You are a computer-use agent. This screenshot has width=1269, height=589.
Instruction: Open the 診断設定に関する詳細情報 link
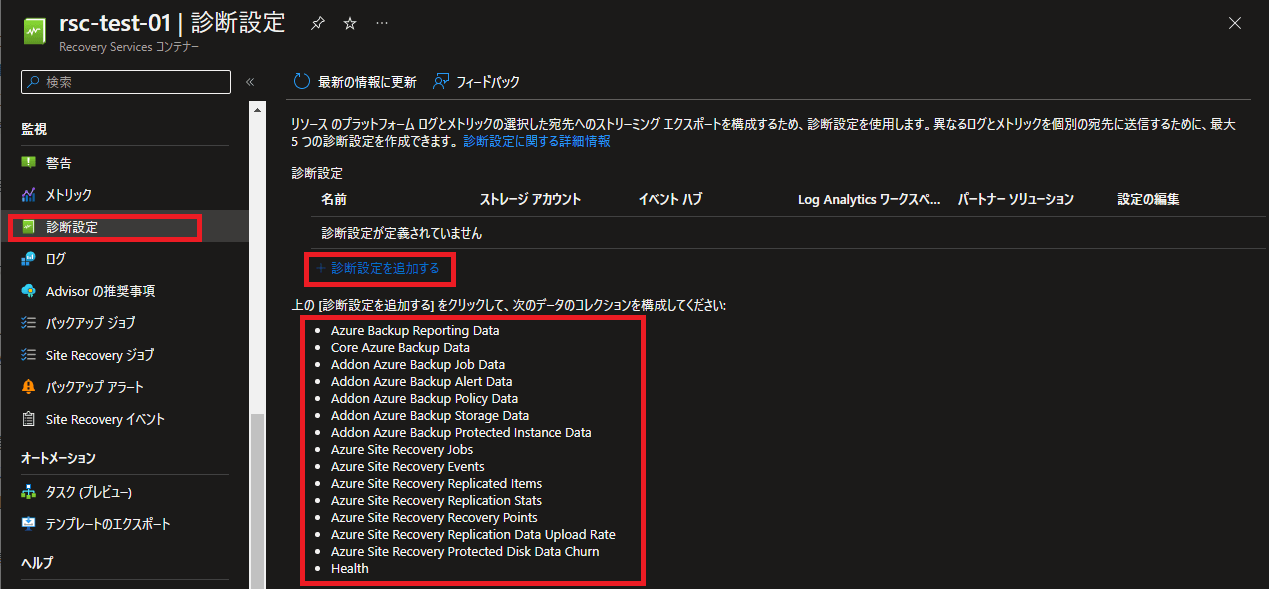pos(537,142)
